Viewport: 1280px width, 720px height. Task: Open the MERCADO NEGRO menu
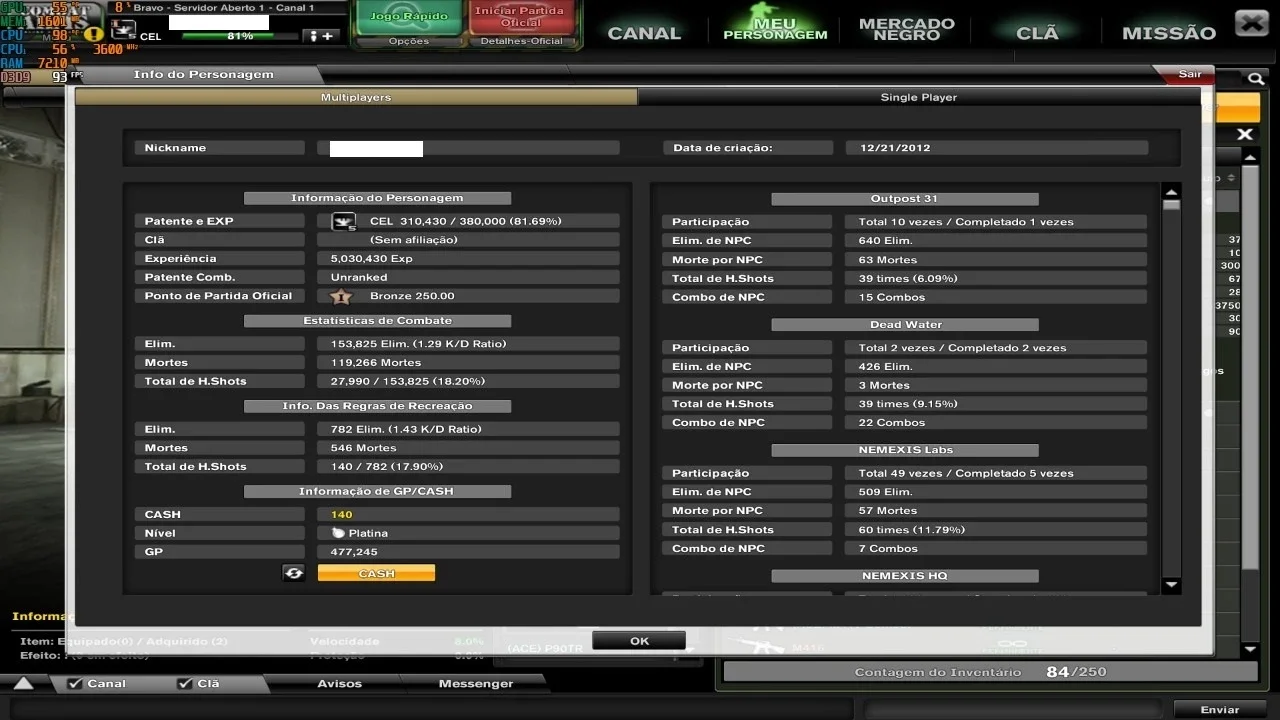(906, 29)
